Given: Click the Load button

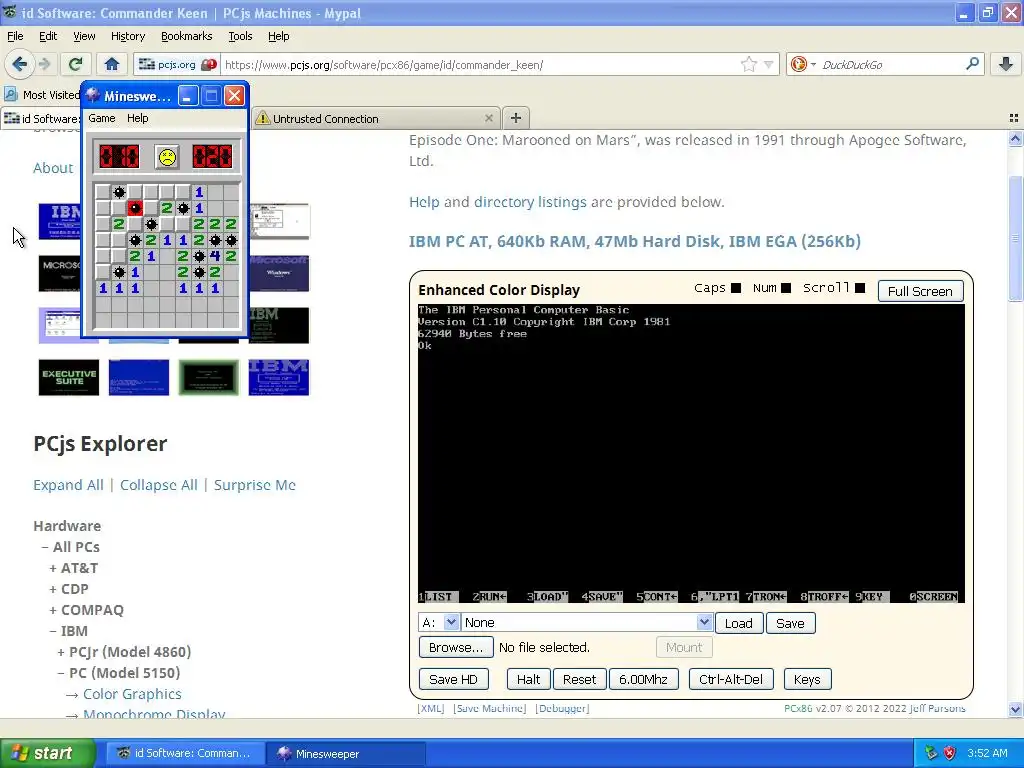Looking at the screenshot, I should 739,623.
